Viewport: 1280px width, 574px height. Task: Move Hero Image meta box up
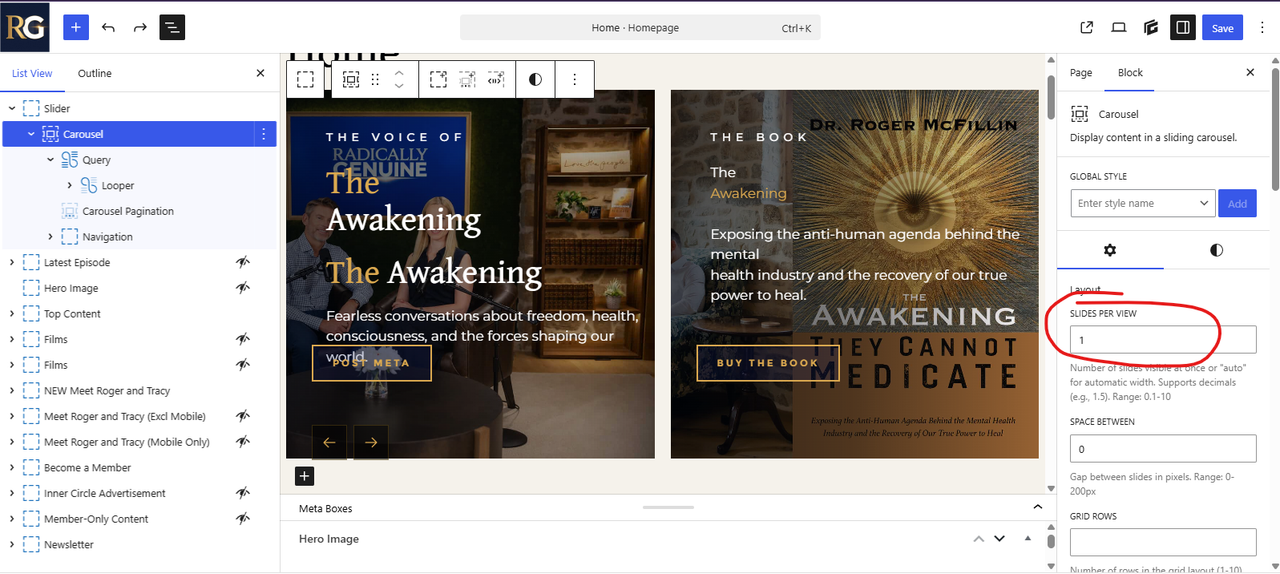click(978, 539)
